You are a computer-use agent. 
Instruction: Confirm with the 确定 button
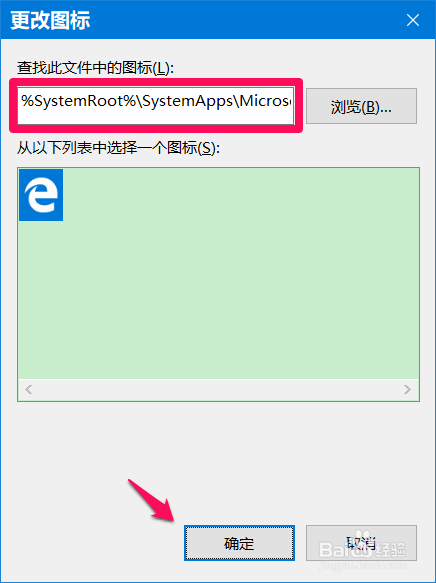[239, 543]
